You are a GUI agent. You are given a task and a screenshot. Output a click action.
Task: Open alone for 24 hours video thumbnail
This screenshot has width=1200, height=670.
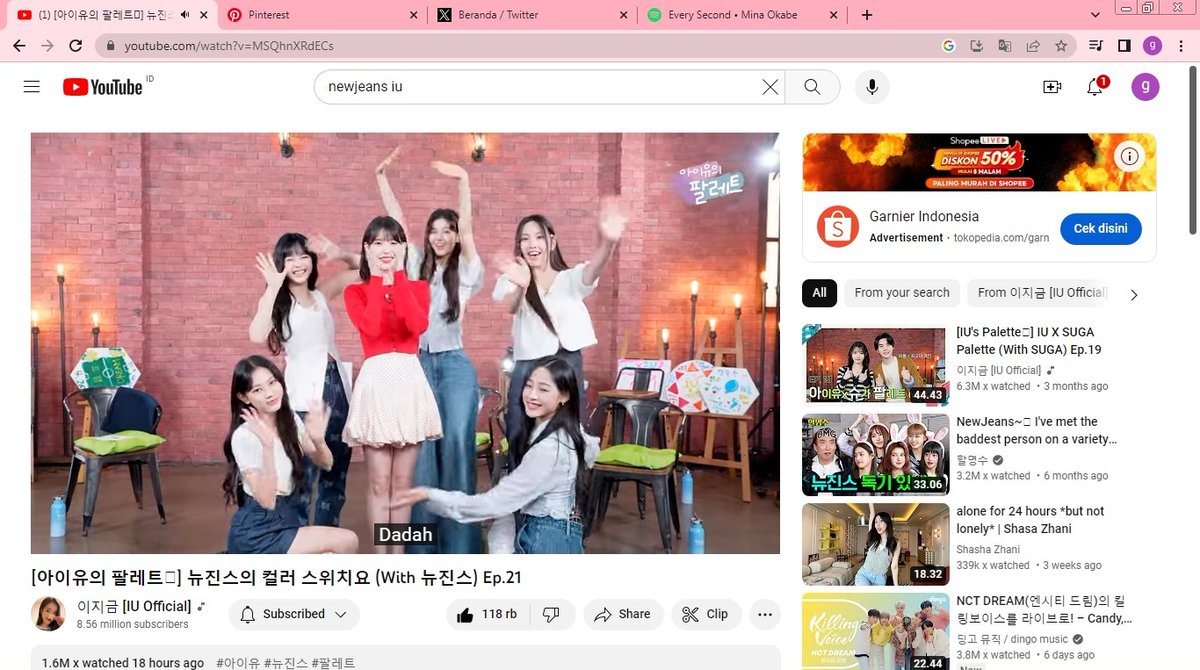[x=875, y=544]
